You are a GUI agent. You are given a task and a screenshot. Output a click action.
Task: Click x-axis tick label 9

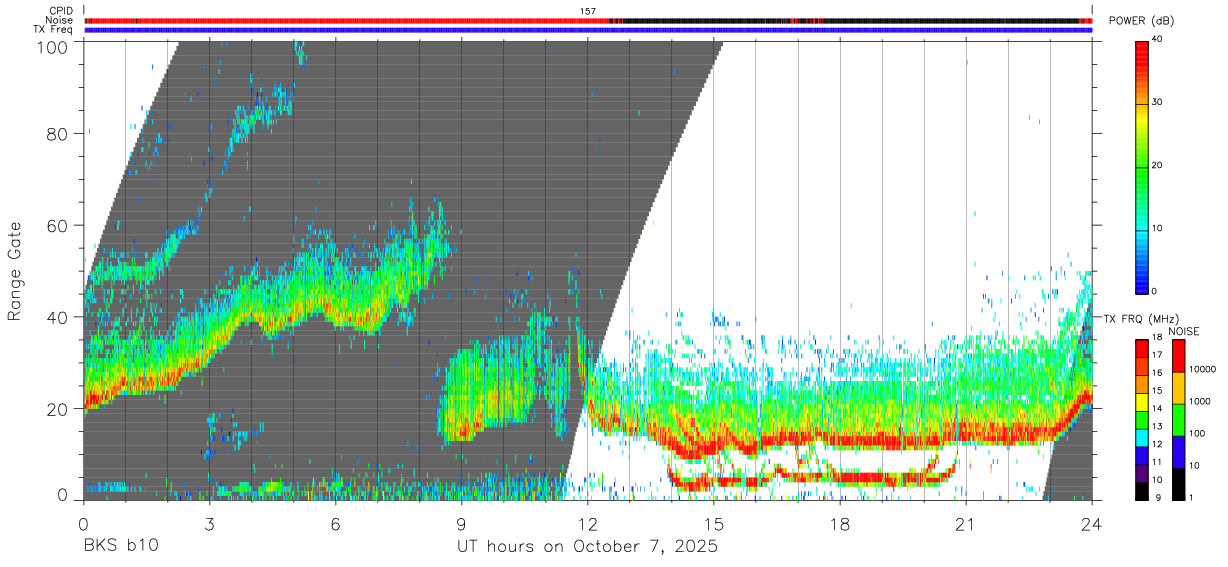[462, 524]
